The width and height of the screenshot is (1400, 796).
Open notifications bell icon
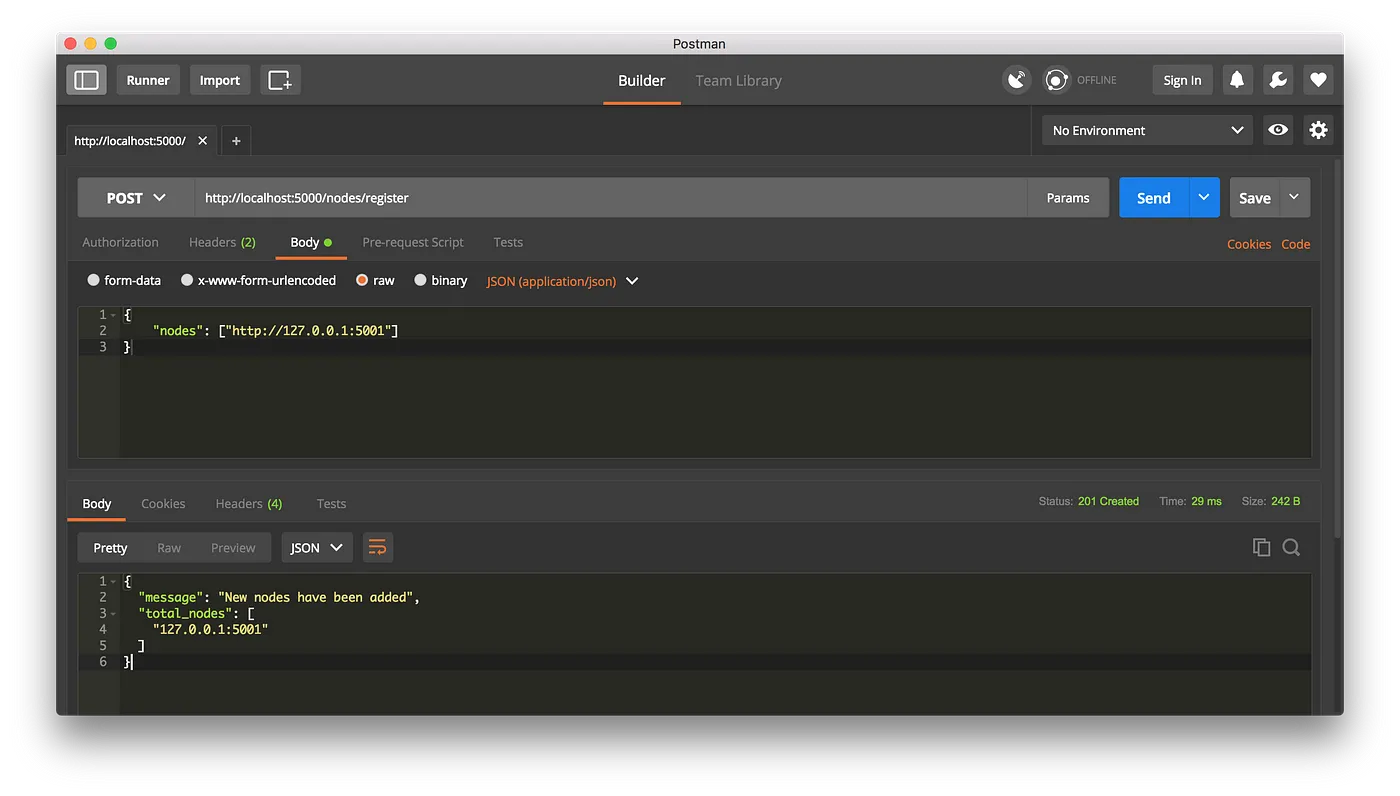coord(1237,80)
